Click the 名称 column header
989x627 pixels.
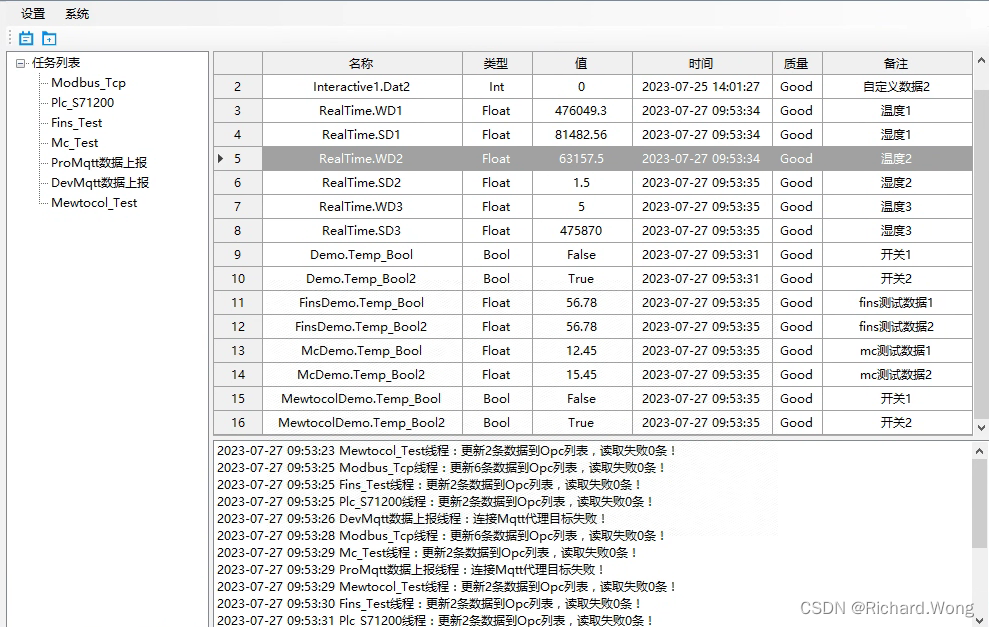coord(362,62)
